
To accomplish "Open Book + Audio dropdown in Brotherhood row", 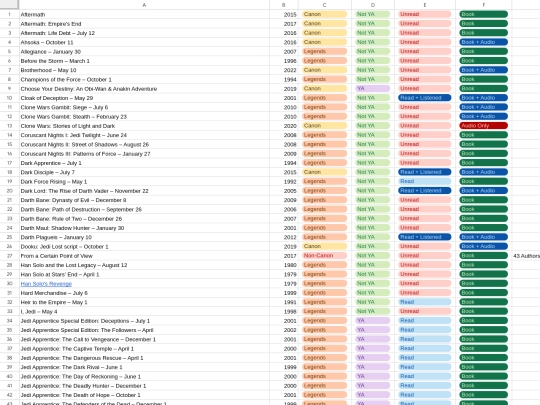I will (x=483, y=70).
